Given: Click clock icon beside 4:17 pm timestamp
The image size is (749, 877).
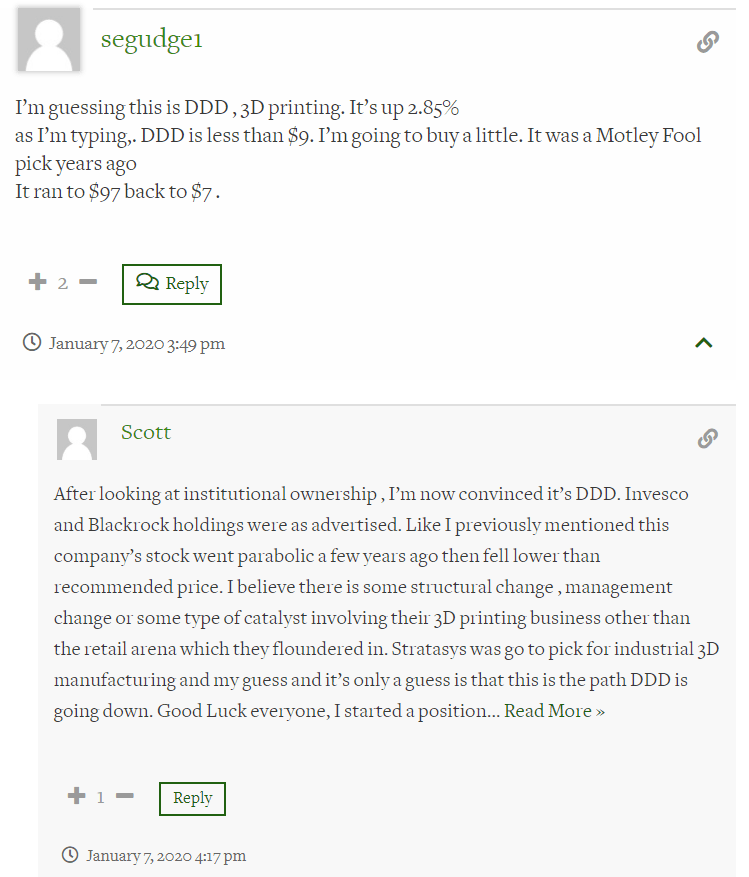Looking at the screenshot, I should [x=70, y=855].
